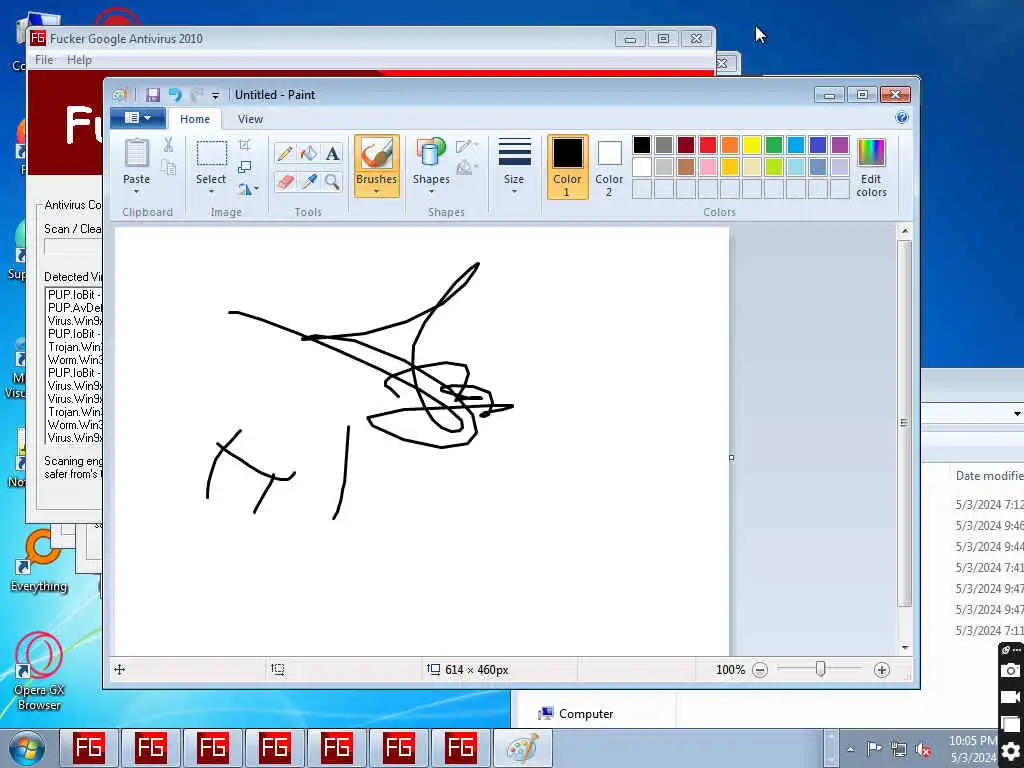Click the Zoom out minus button

[x=760, y=669]
